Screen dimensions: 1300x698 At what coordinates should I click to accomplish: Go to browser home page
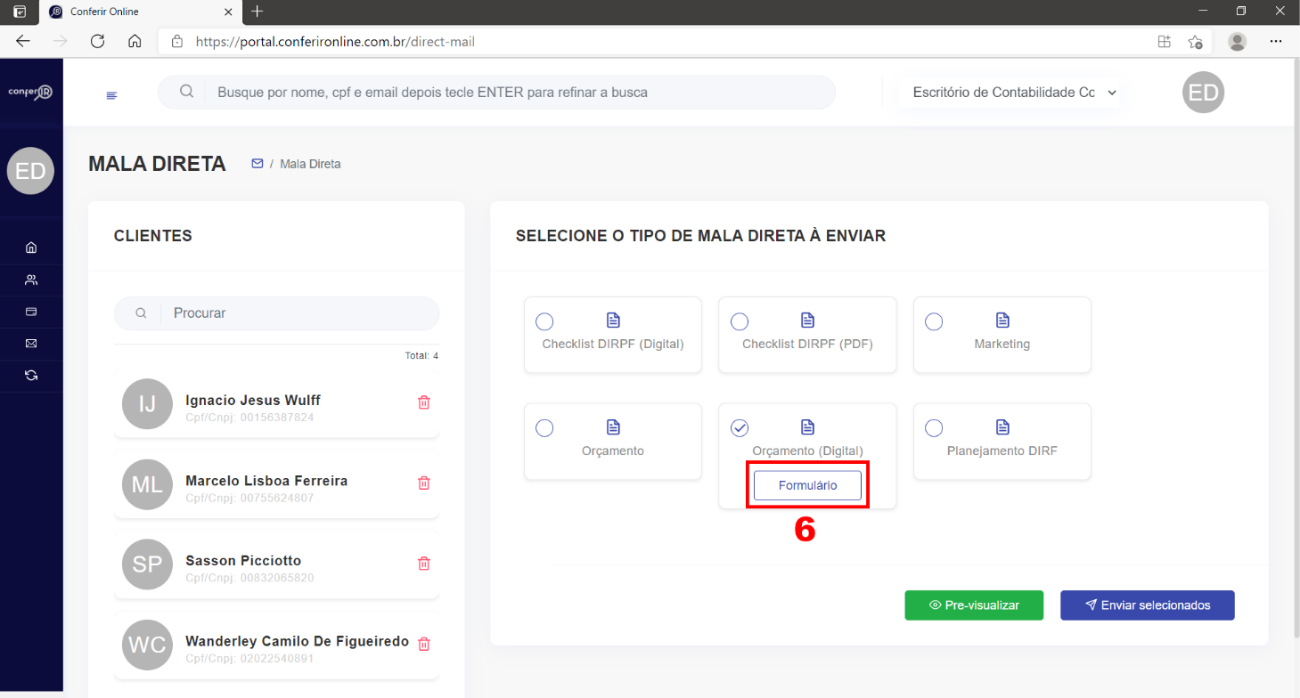pos(135,41)
